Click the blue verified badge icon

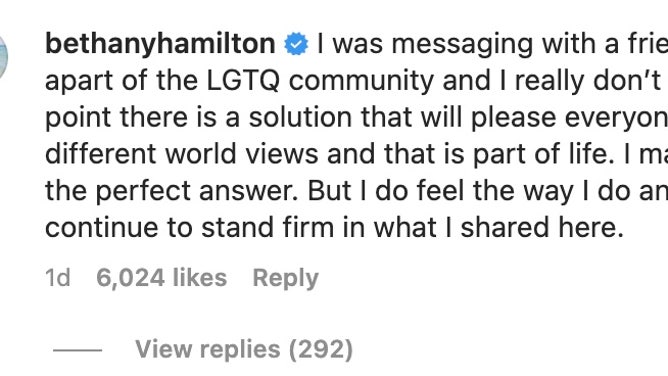pyautogui.click(x=296, y=44)
